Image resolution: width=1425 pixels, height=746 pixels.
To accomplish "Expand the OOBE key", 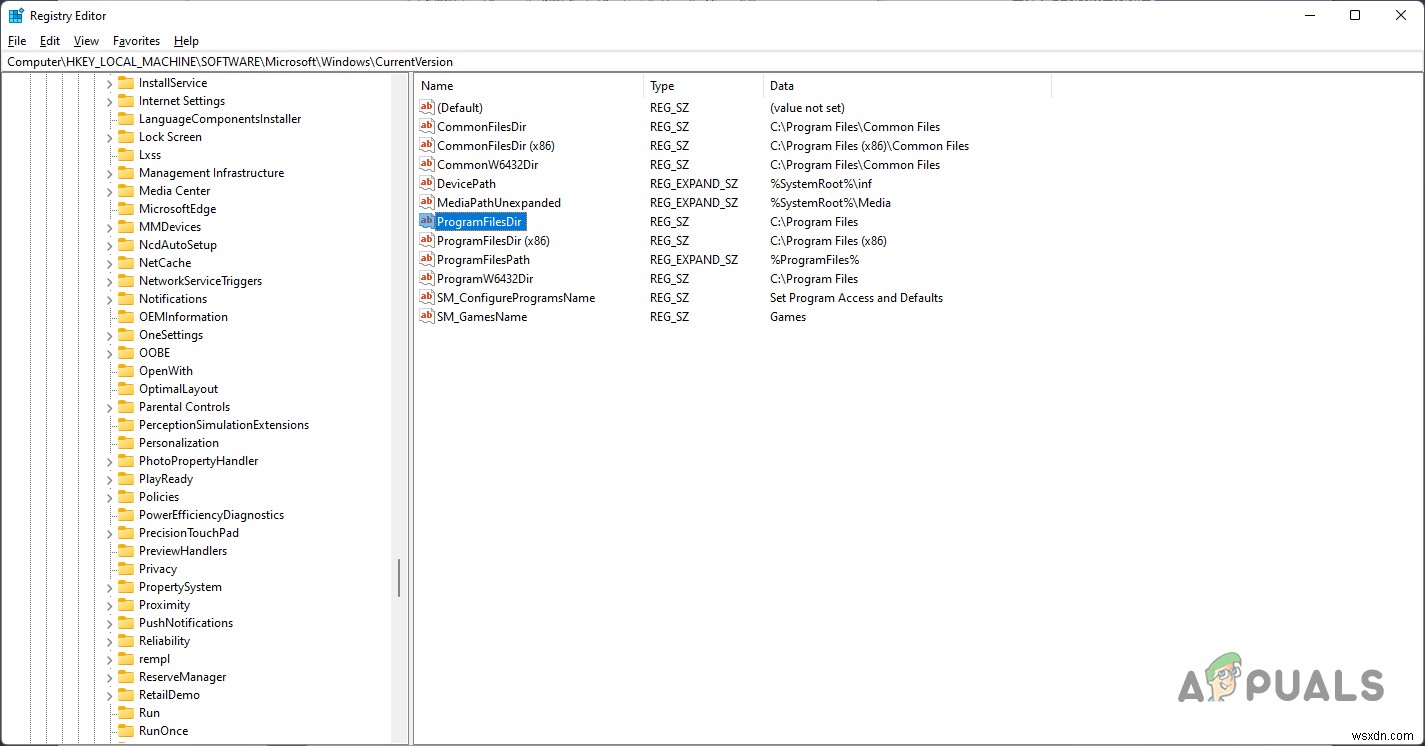I will click(x=110, y=353).
